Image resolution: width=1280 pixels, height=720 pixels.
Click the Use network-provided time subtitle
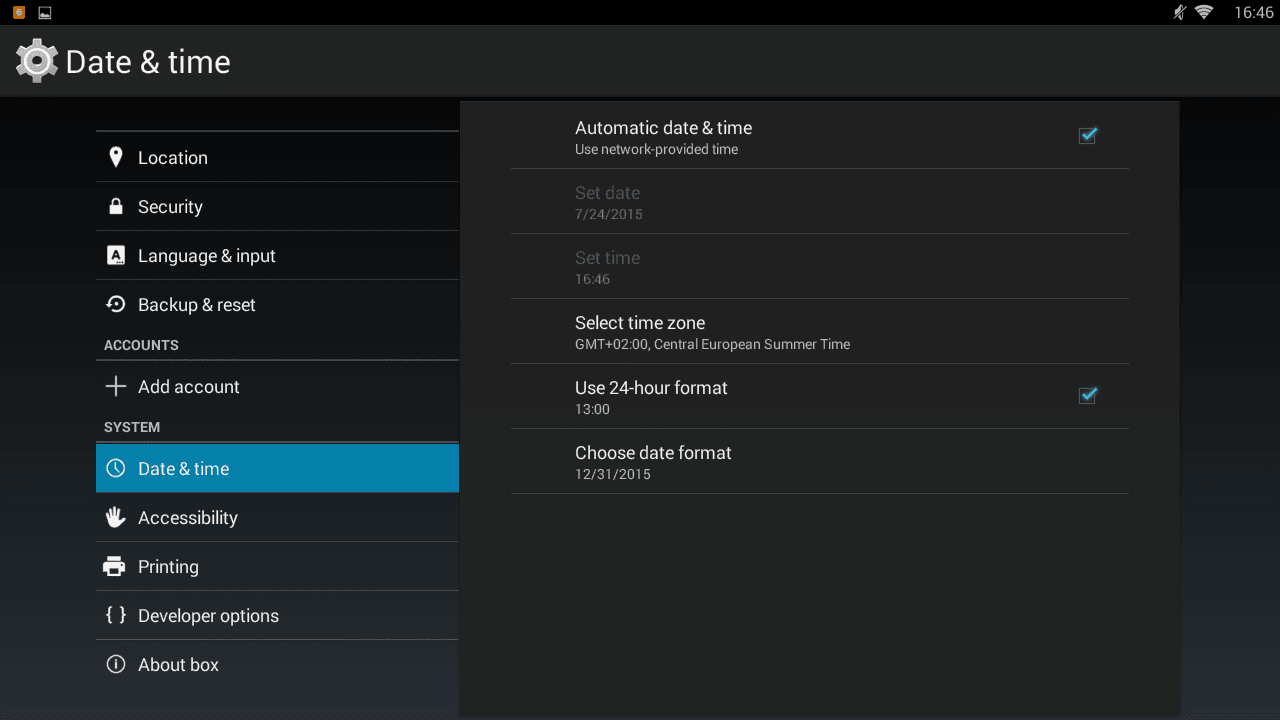point(656,150)
